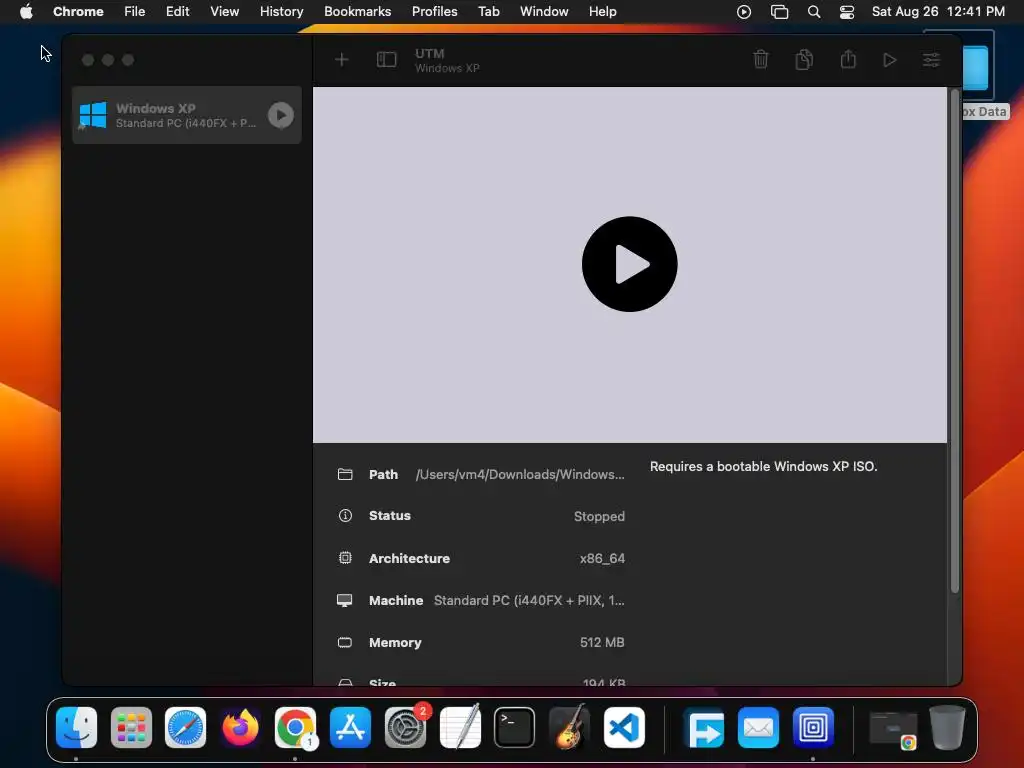
Task: Open the Window menu
Action: (544, 12)
